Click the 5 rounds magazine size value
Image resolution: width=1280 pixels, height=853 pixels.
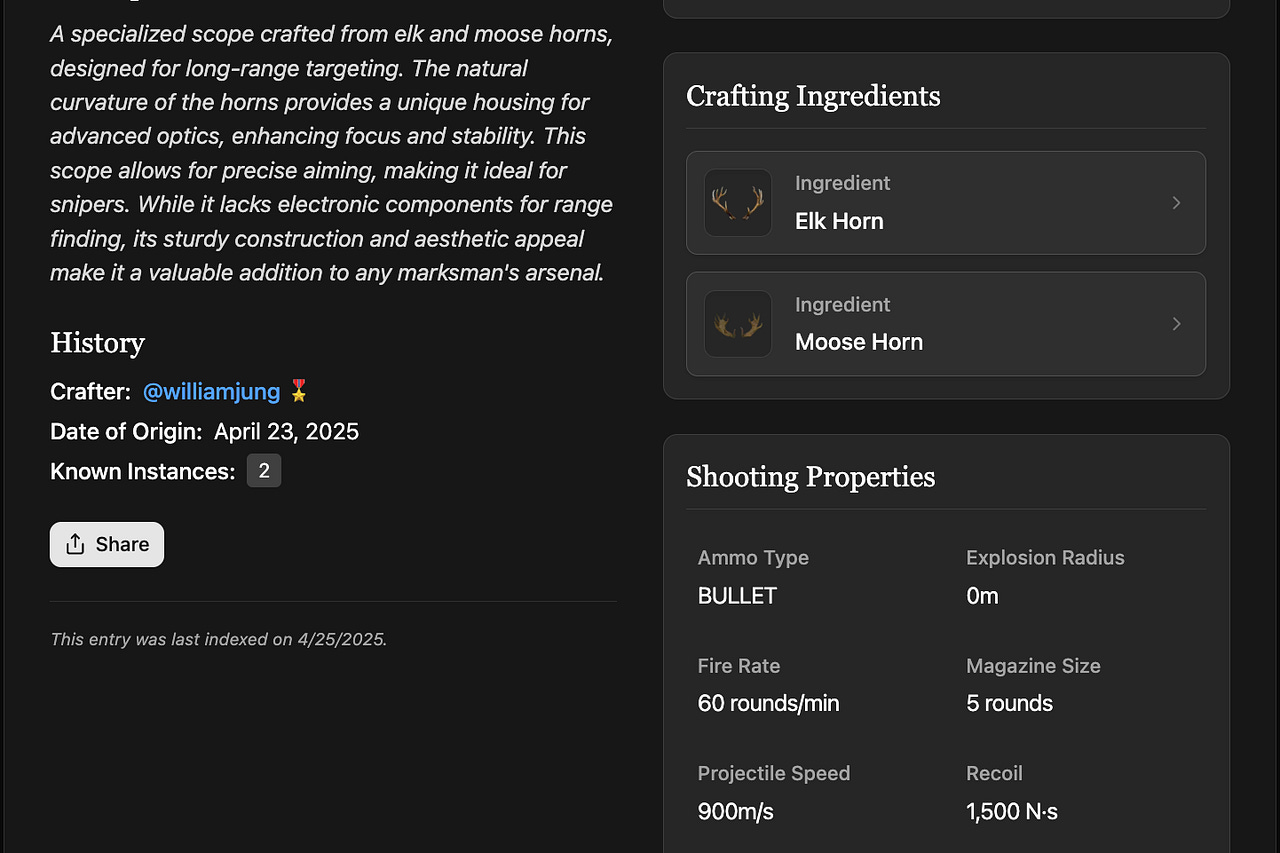[1009, 703]
